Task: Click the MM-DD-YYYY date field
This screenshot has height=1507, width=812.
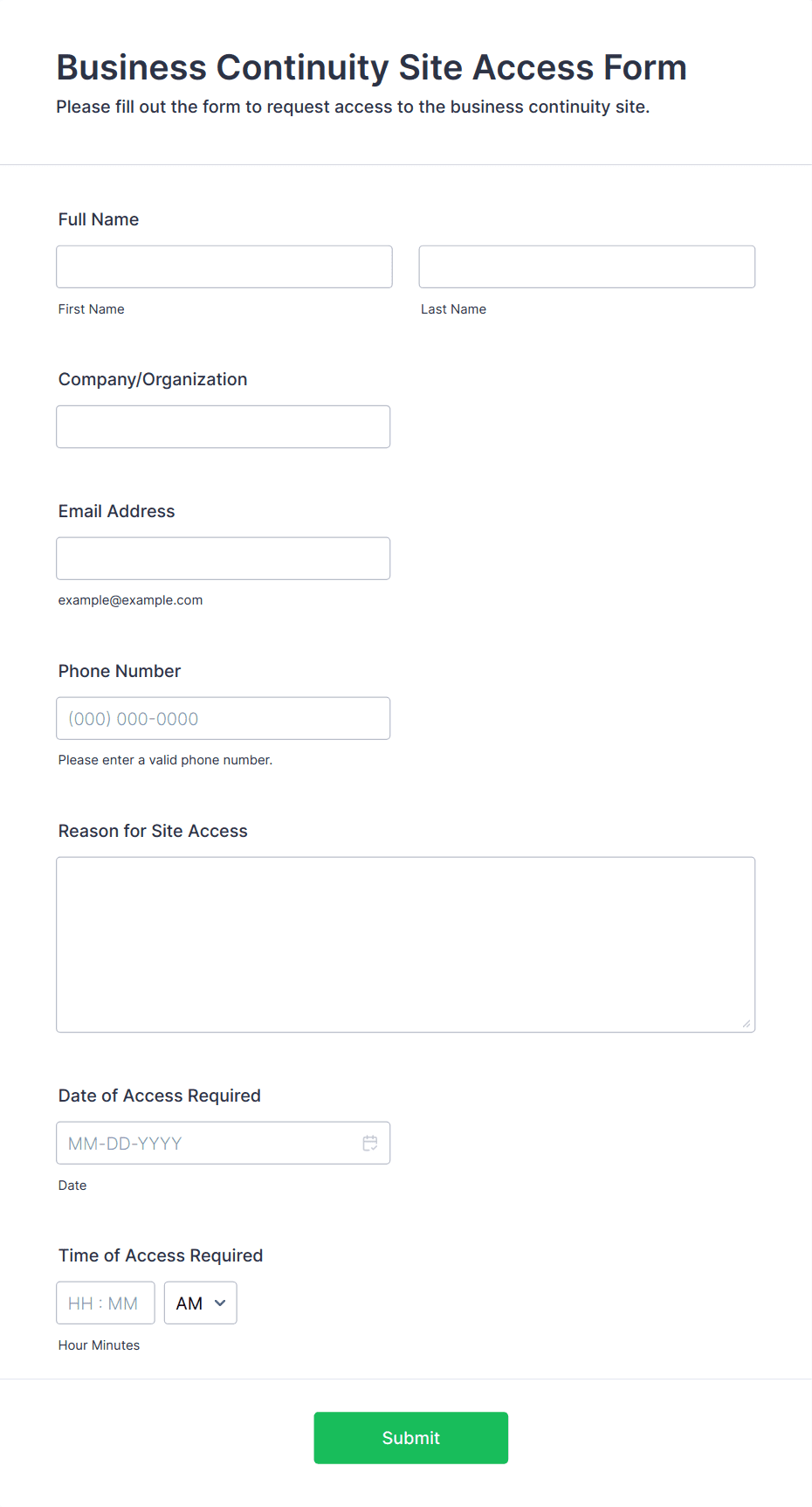Action: (x=224, y=1143)
